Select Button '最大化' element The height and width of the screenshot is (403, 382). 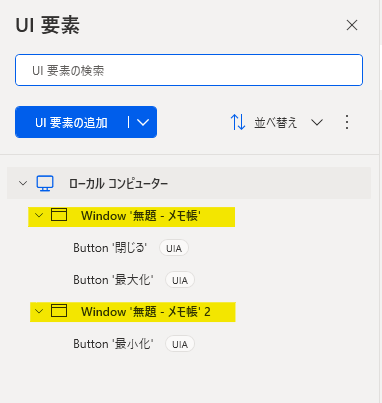113,280
